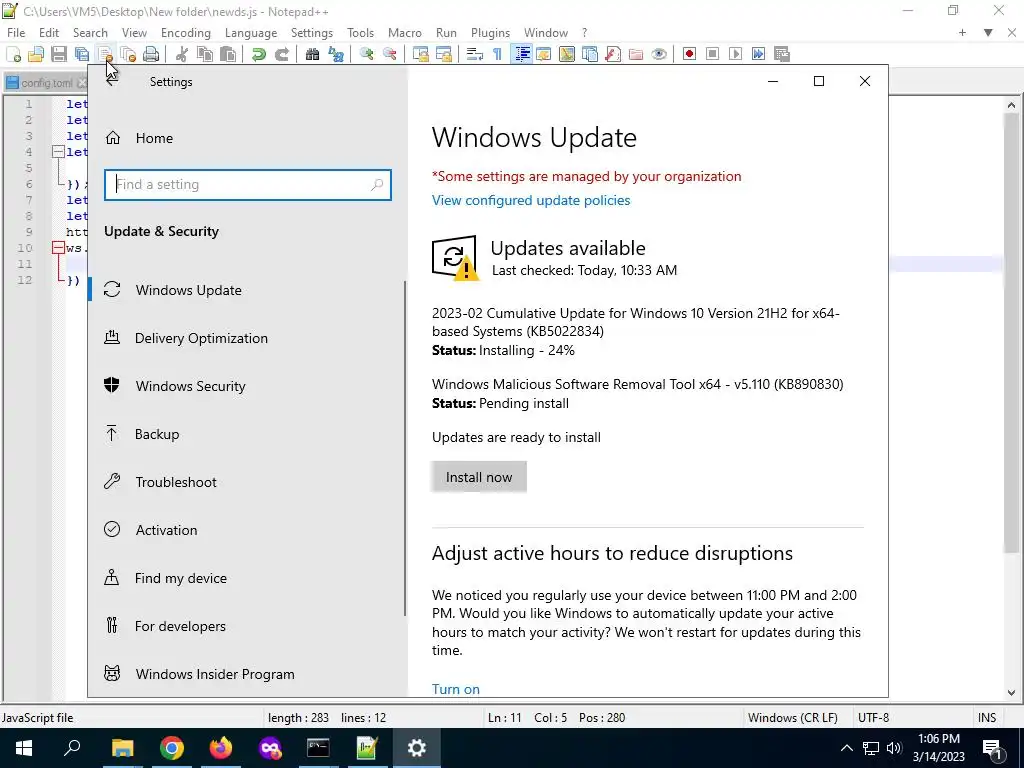Create a new file in Notepad++ toolbar
Screen dimensions: 1024x768
click(x=13, y=54)
